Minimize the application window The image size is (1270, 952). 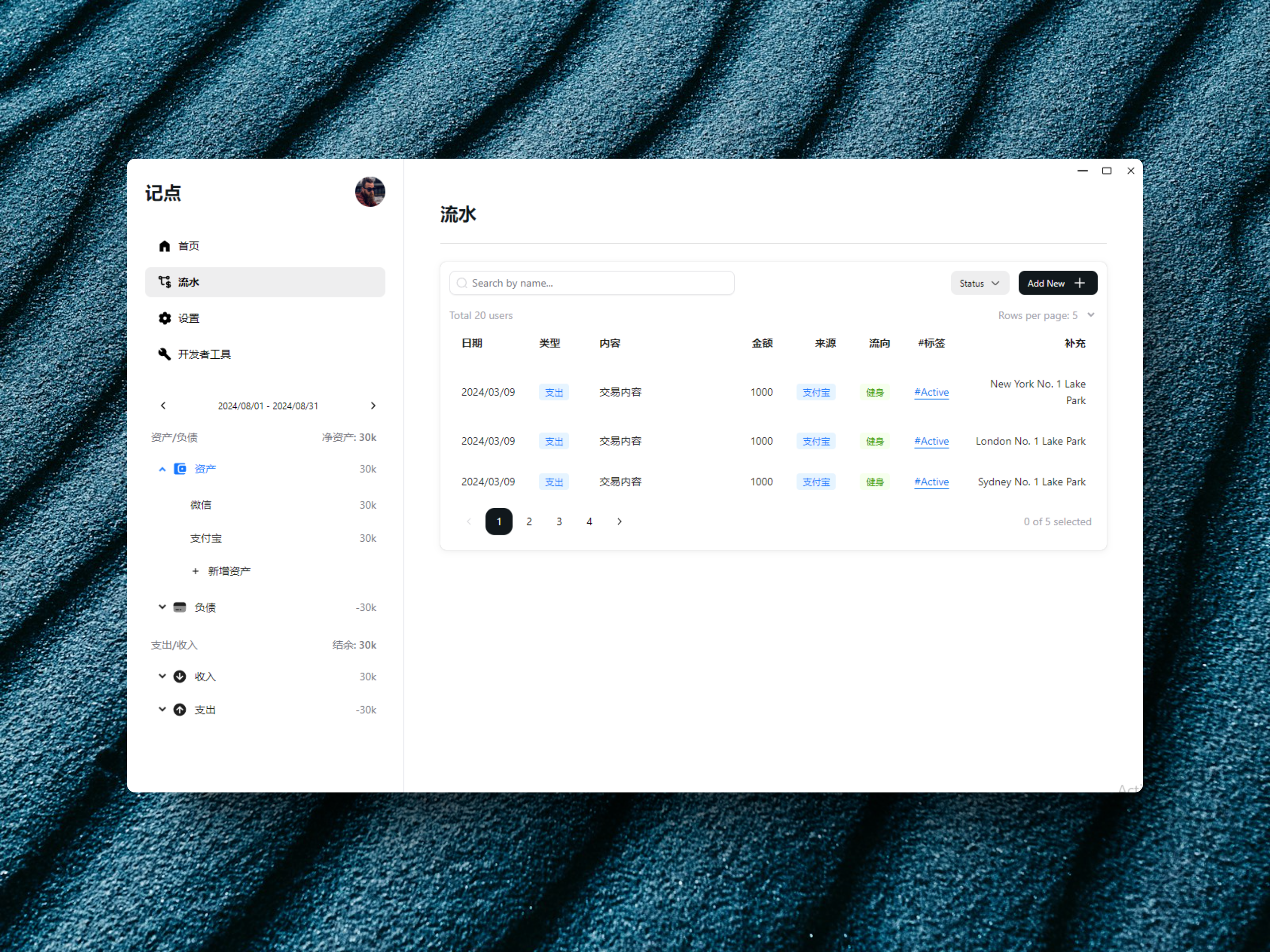(1083, 171)
